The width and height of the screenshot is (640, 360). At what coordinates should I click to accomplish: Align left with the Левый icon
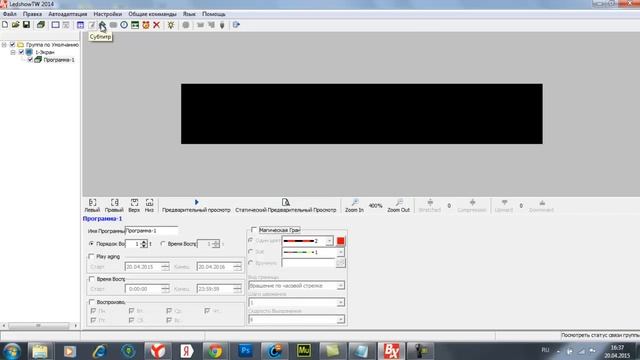(x=92, y=205)
